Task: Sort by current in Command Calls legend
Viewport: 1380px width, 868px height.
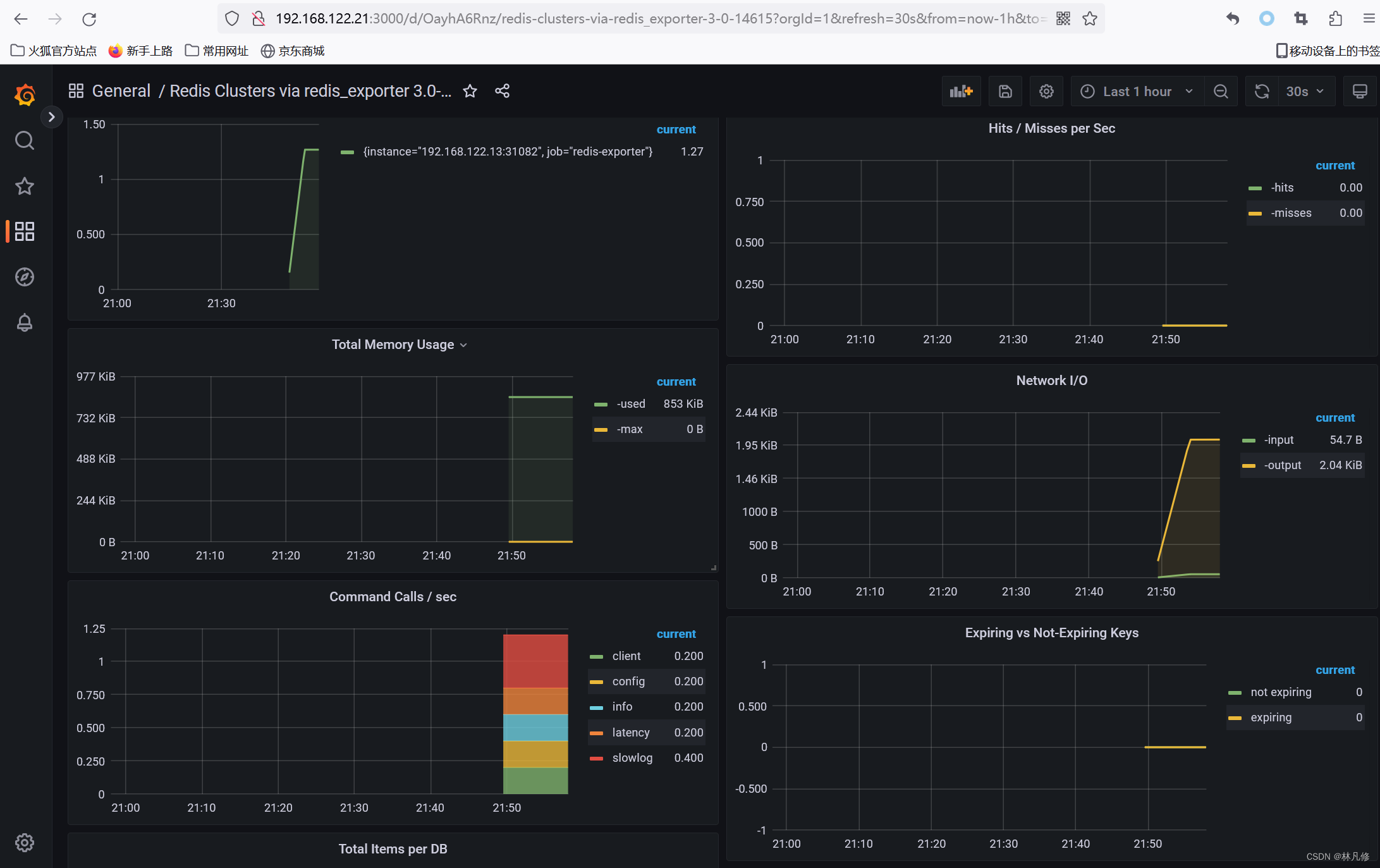Action: [676, 634]
